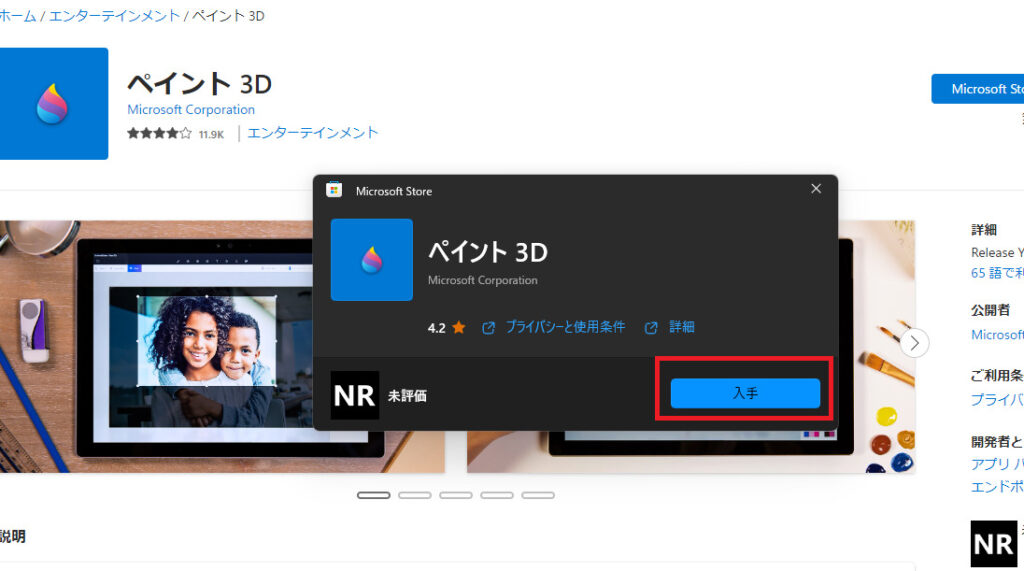Click the 未評価 label in dialog
This screenshot has width=1024, height=571.
click(408, 396)
